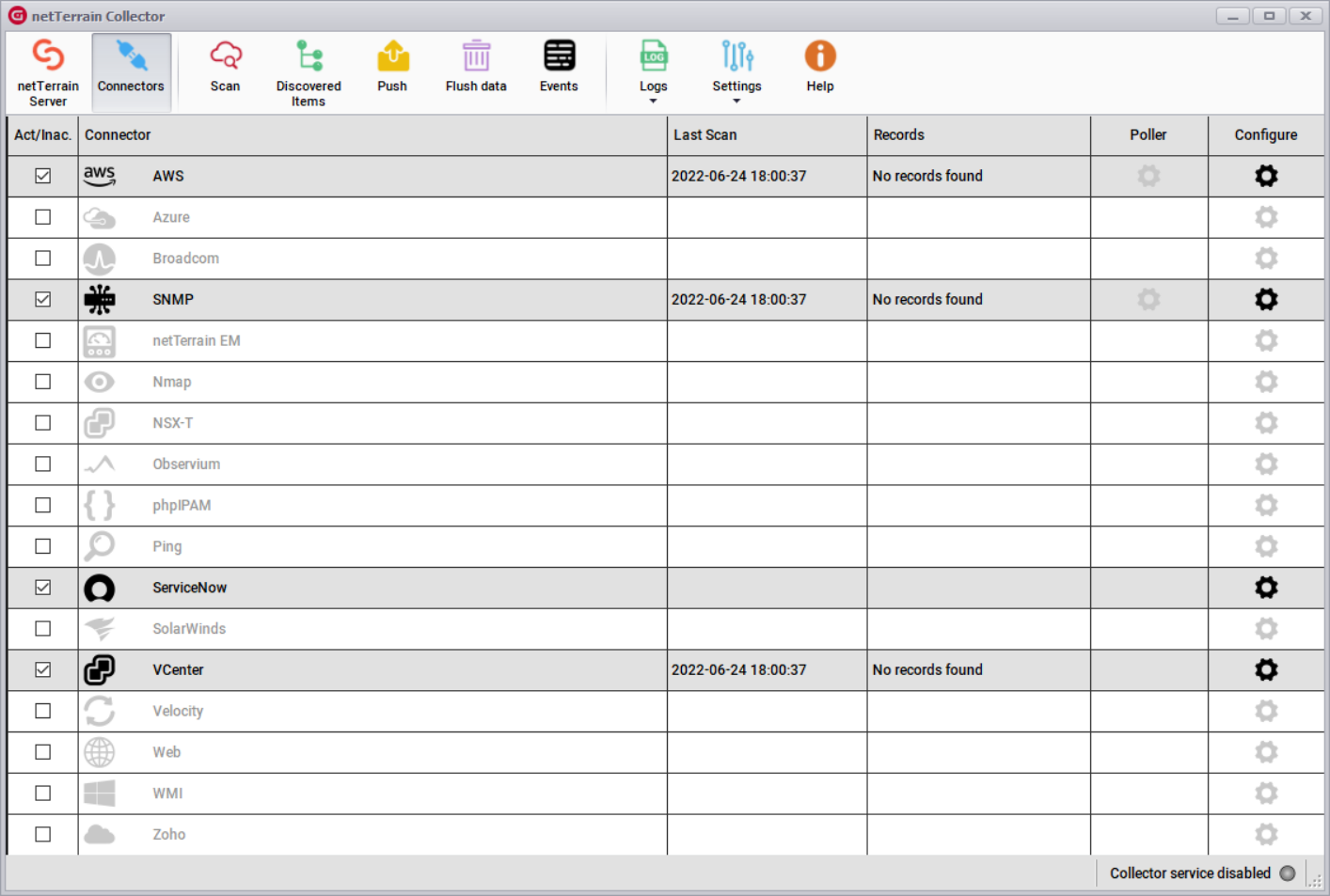
Task: Open the netTerrain Server toolbar icon
Action: click(x=48, y=56)
